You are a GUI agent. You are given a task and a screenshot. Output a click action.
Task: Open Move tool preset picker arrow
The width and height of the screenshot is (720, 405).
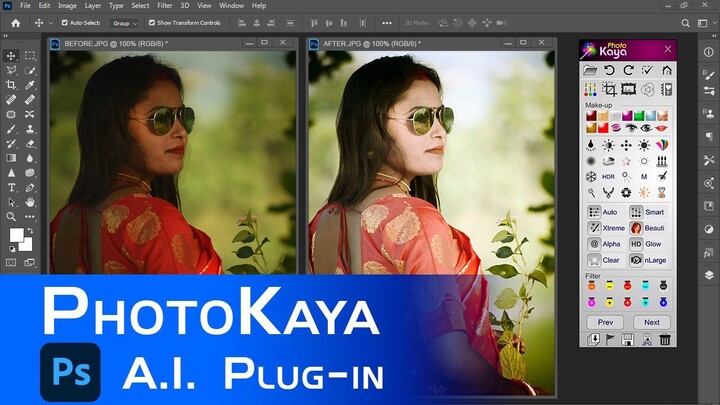point(51,23)
